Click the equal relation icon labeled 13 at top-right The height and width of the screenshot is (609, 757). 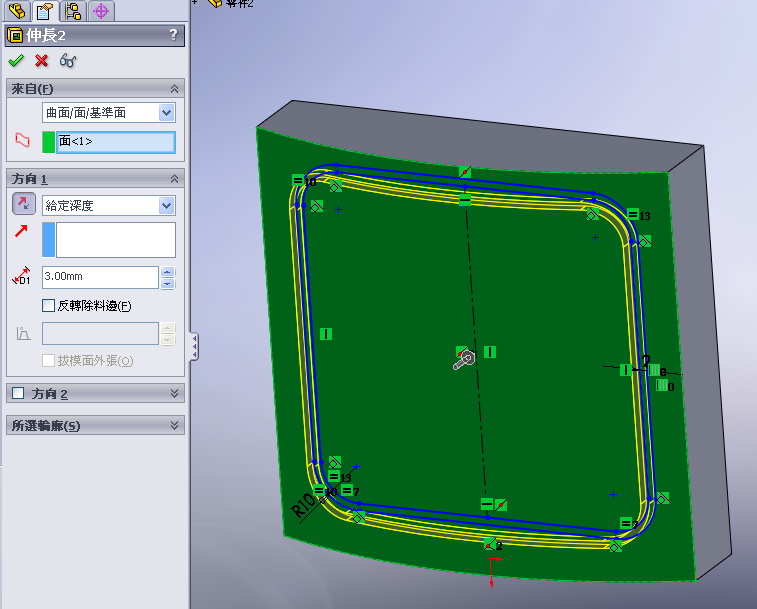[632, 214]
